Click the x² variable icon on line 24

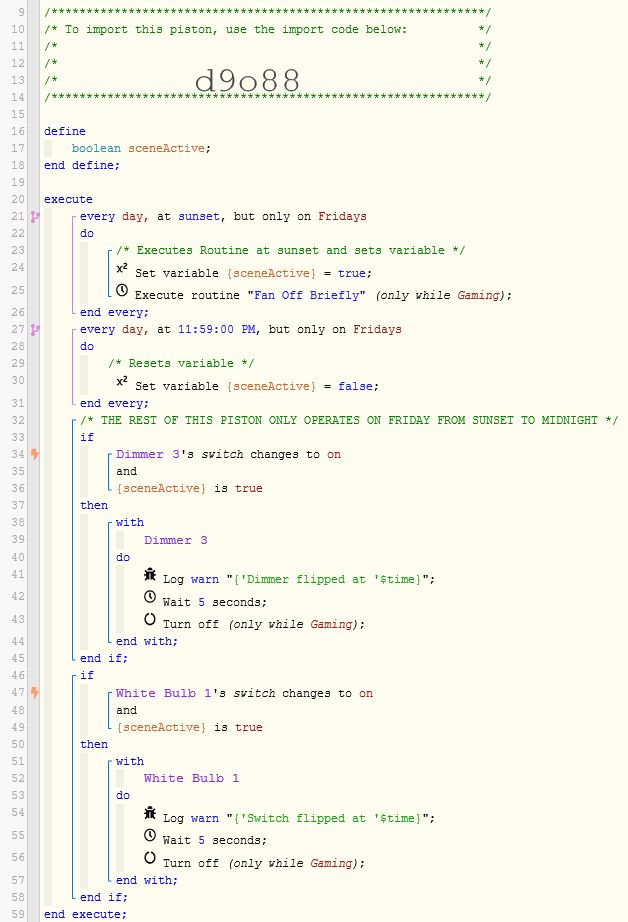(x=122, y=269)
